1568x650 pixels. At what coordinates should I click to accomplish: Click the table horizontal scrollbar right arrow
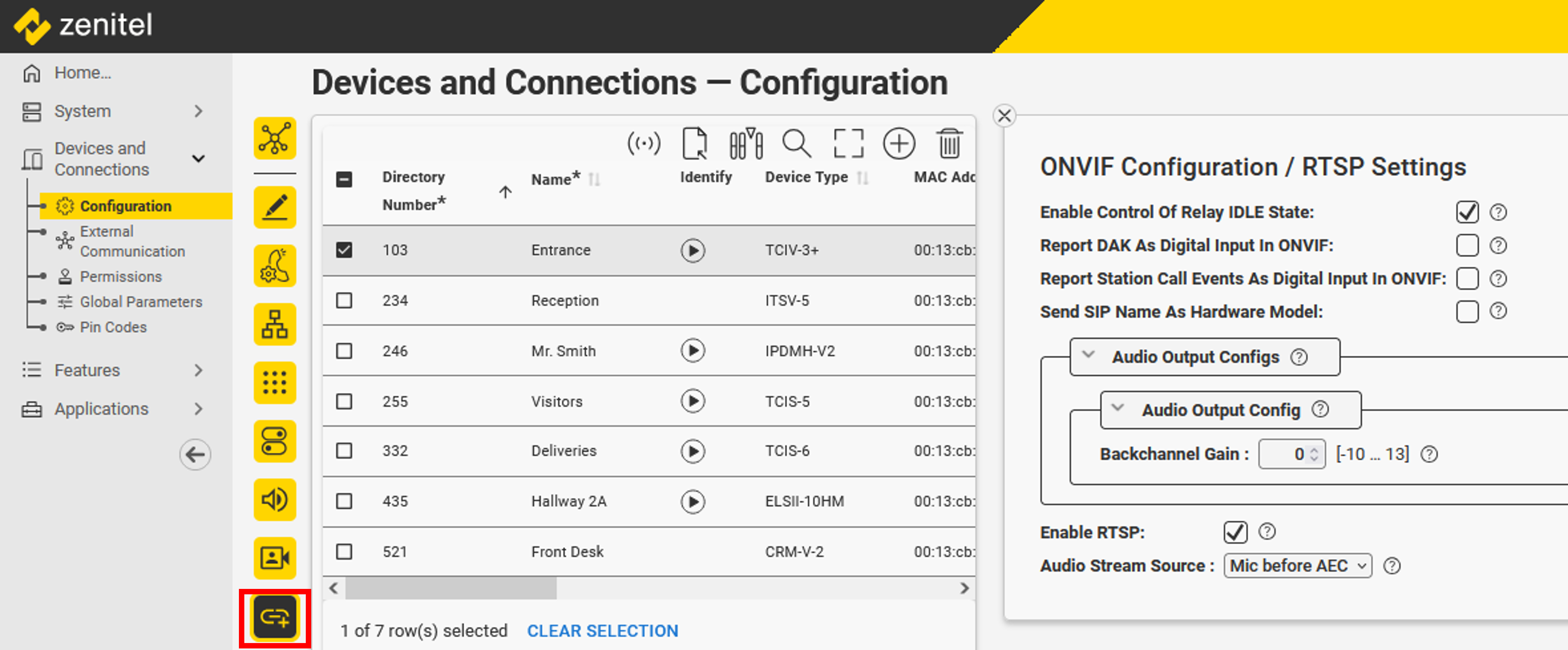coord(964,588)
